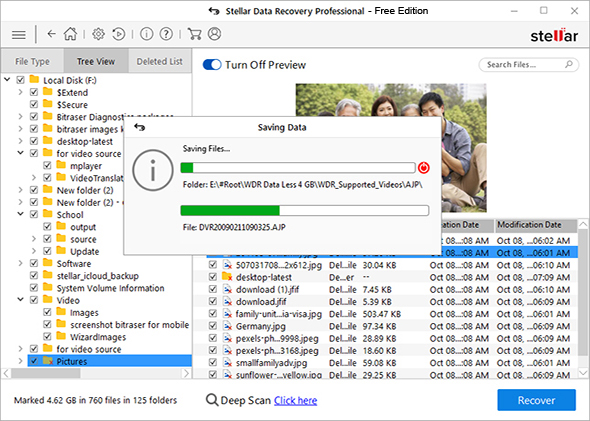The image size is (590, 421).
Task: Uncheck the download (1).jfif checkbox
Action: click(213, 289)
